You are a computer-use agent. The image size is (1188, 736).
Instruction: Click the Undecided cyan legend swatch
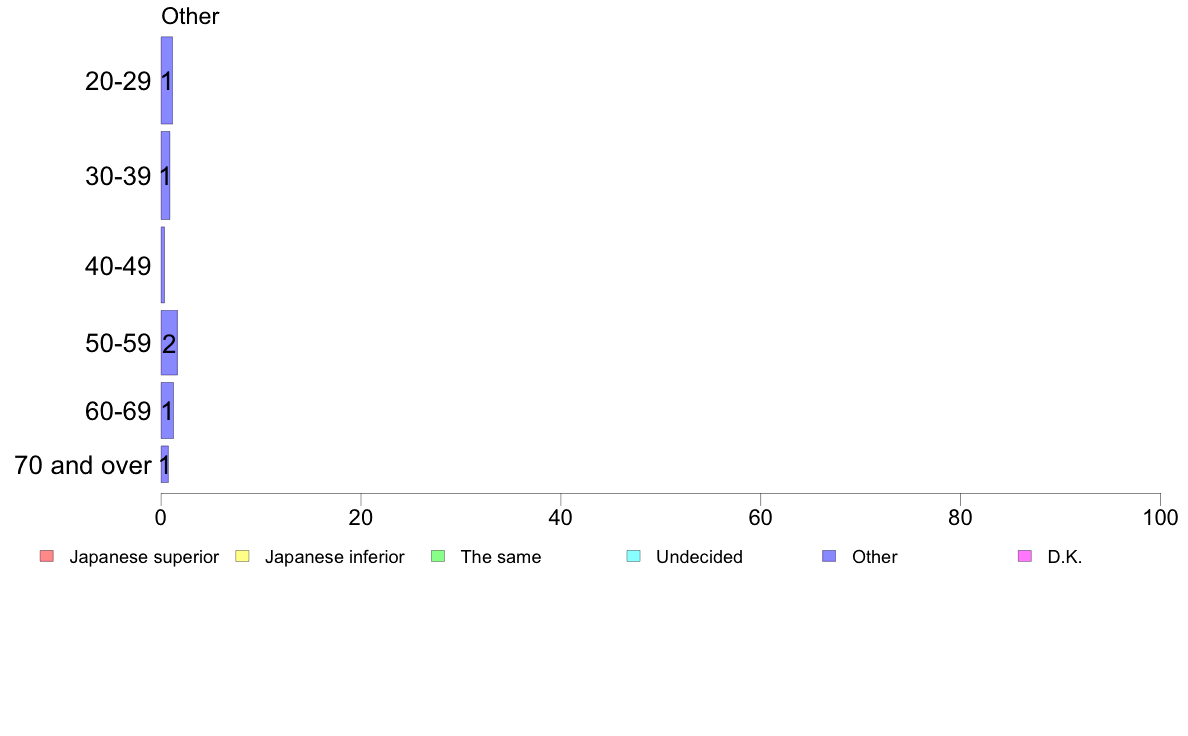coord(633,556)
